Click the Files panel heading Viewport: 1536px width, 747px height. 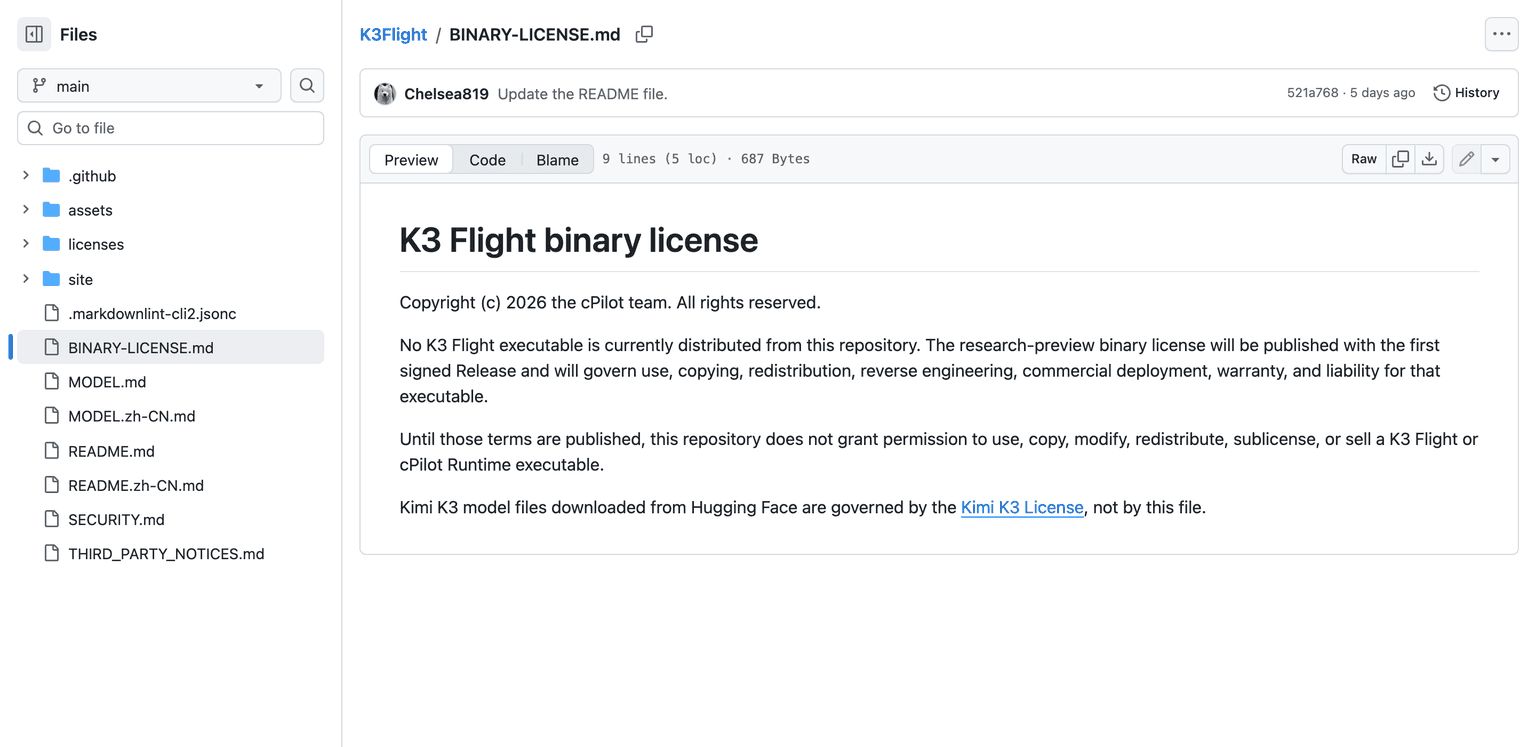click(78, 34)
